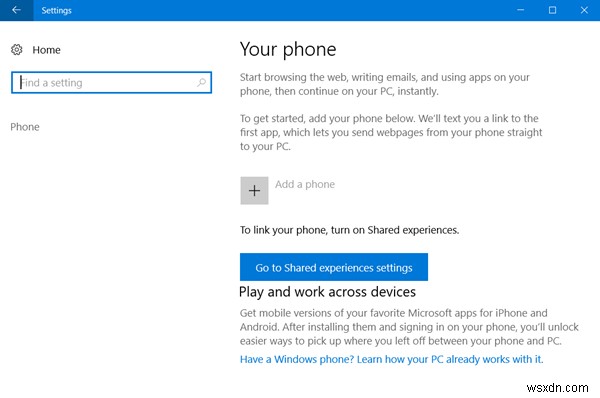The height and width of the screenshot is (398, 600).
Task: Select Phone in the sidebar
Action: pos(25,127)
